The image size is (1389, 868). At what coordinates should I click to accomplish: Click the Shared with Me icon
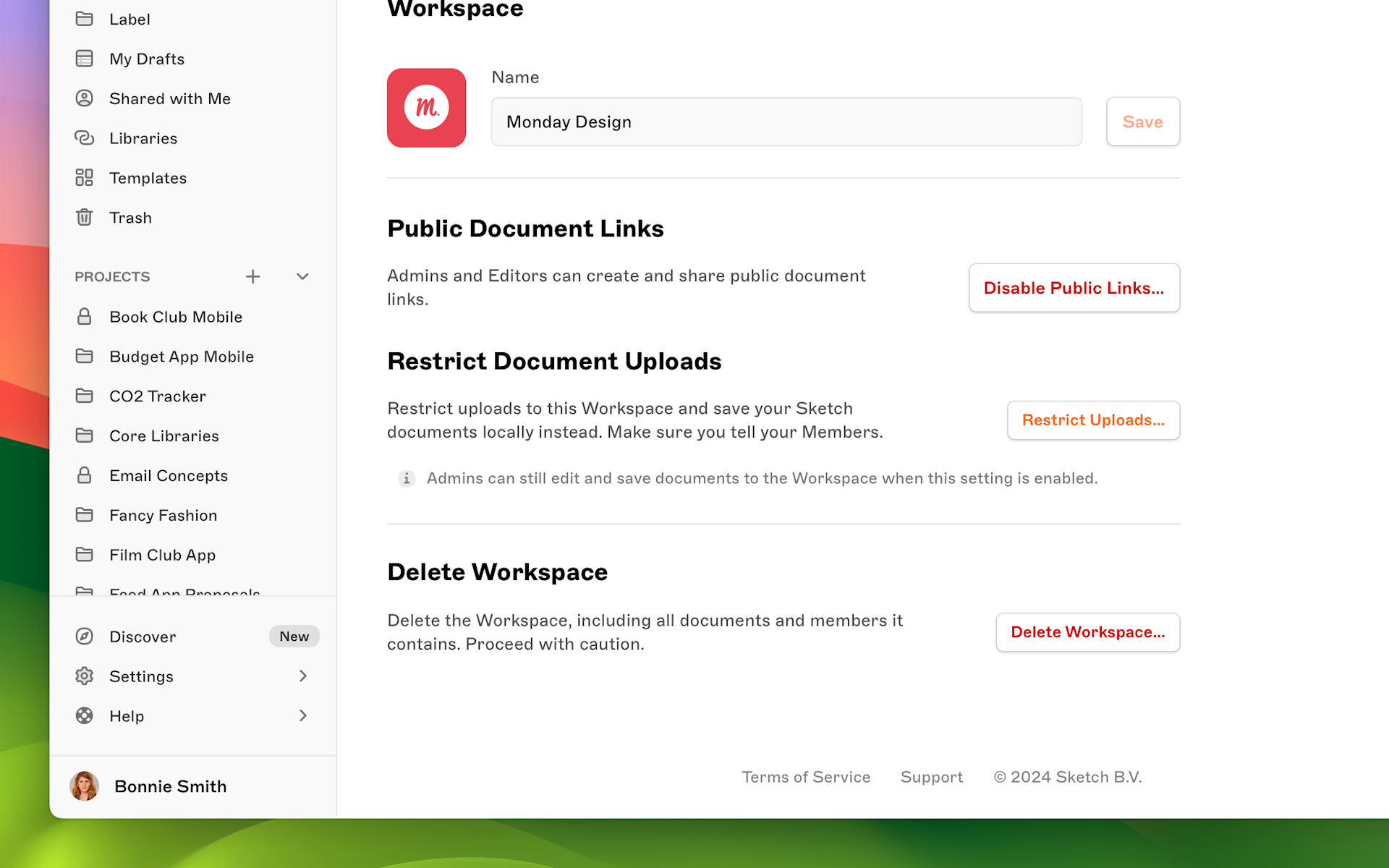click(x=85, y=98)
